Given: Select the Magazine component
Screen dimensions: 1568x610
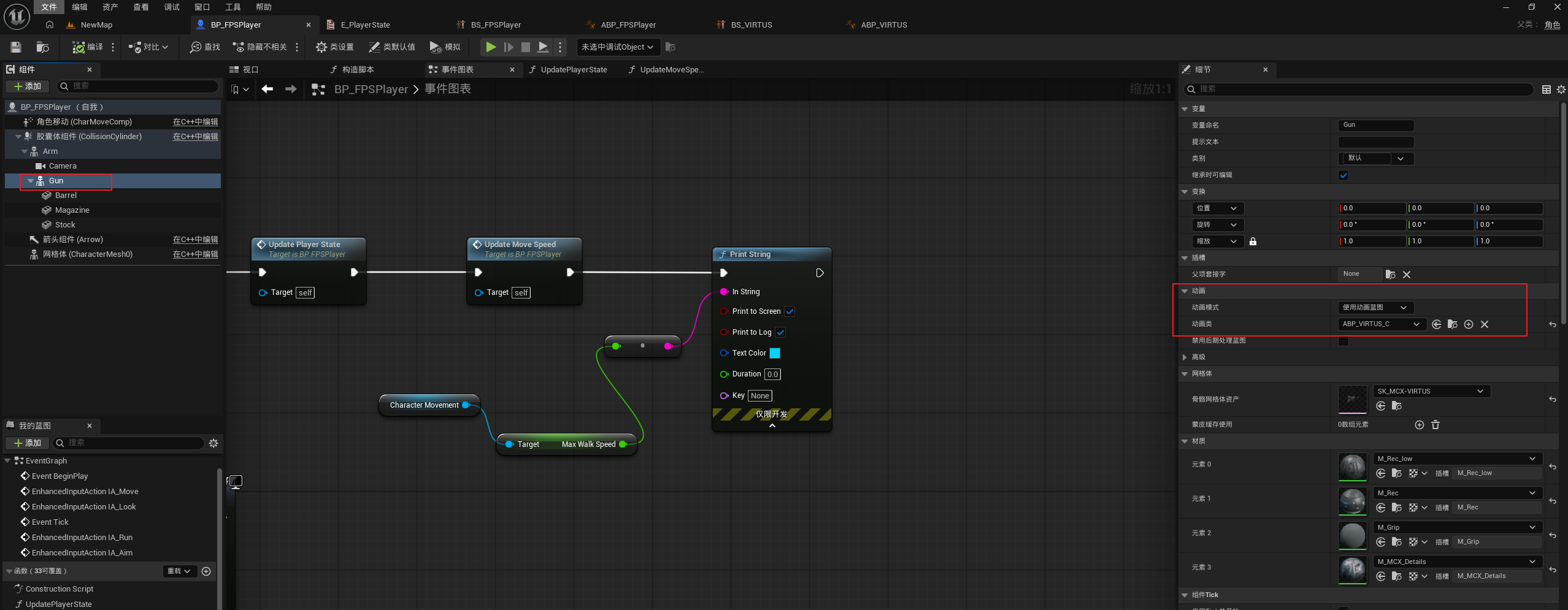Looking at the screenshot, I should point(72,210).
